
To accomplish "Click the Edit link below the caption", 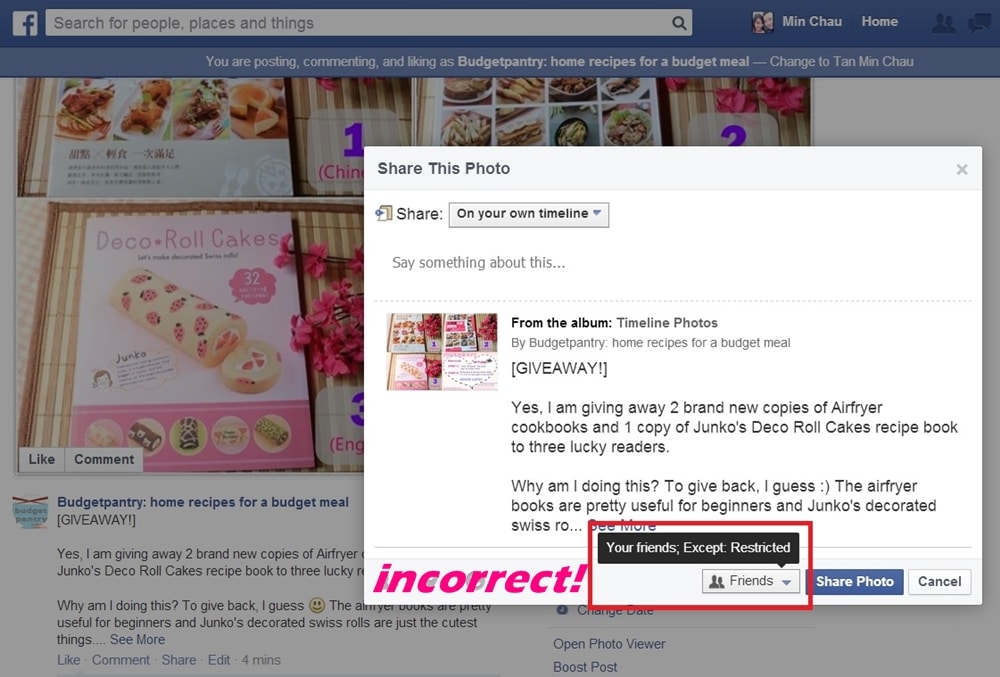I will click(x=219, y=660).
